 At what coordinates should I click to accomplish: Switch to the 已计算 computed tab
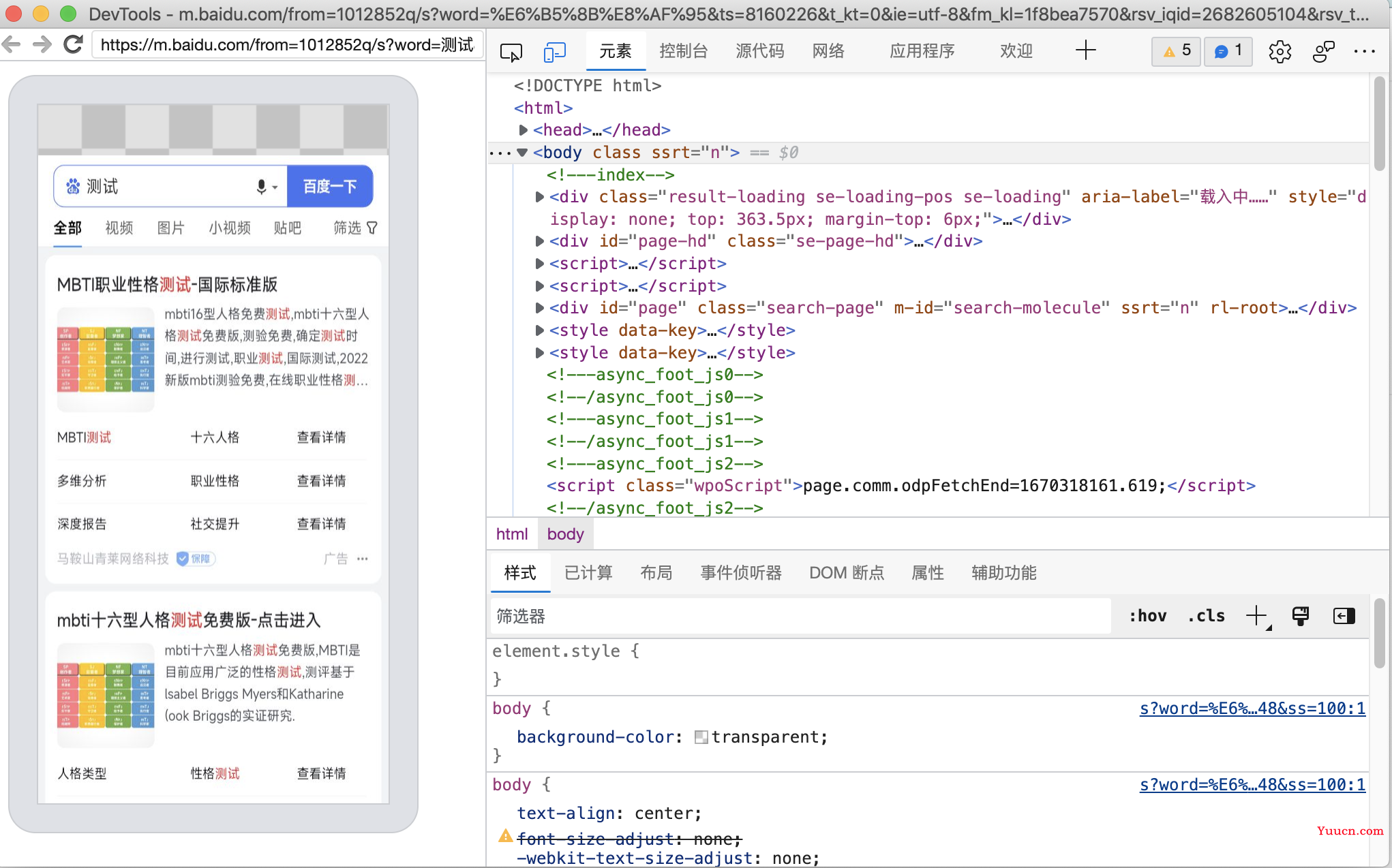click(x=588, y=573)
